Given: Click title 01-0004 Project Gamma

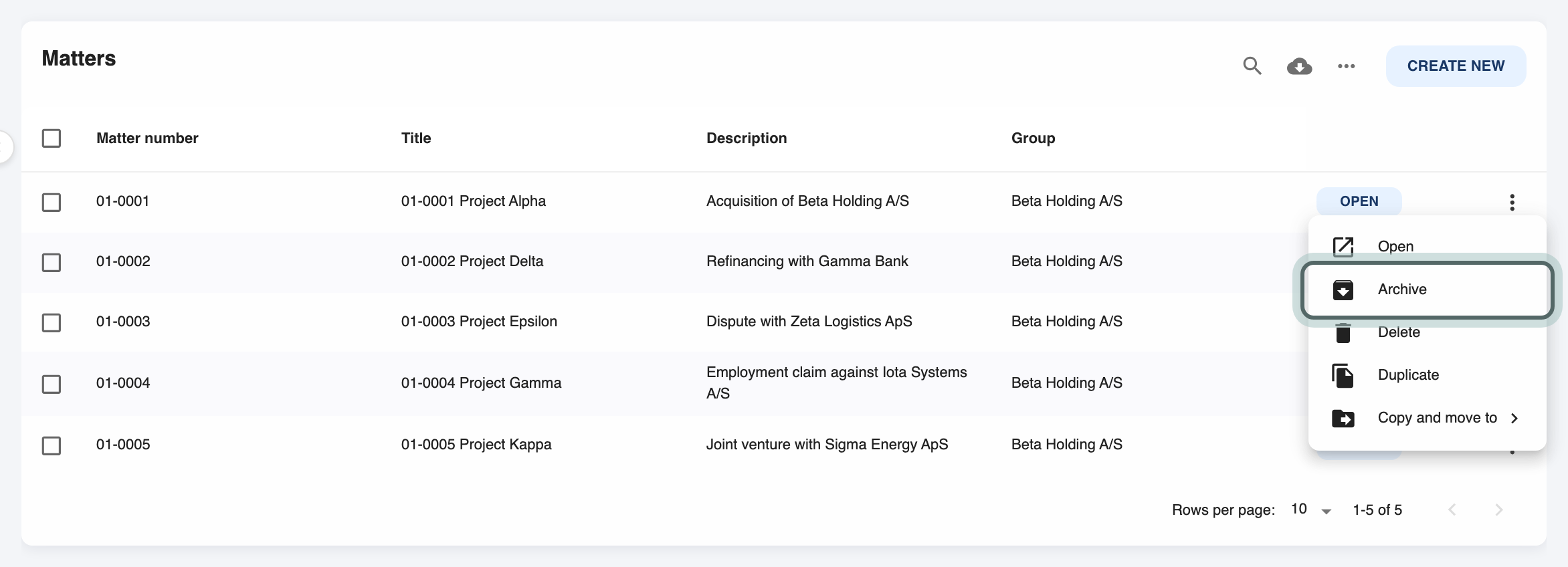Looking at the screenshot, I should [481, 382].
